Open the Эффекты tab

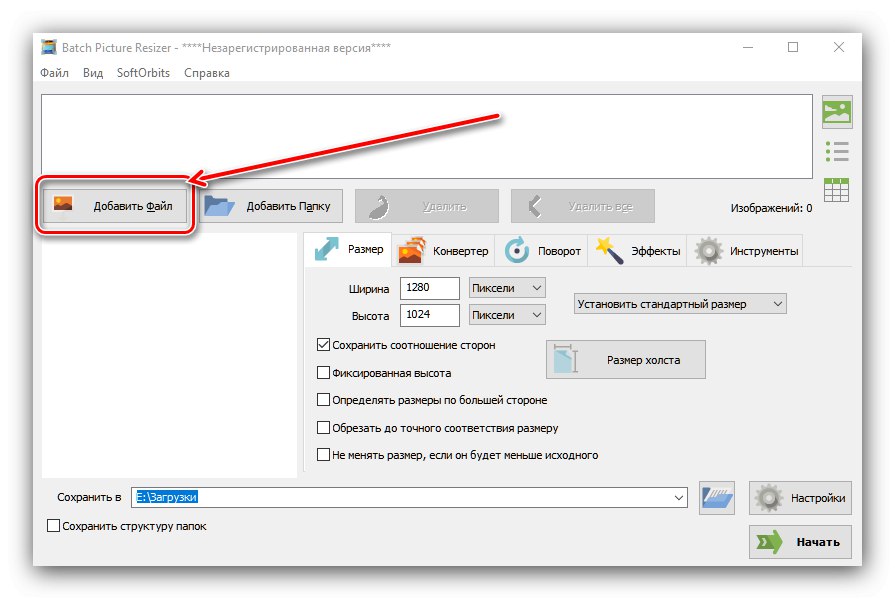coord(638,251)
